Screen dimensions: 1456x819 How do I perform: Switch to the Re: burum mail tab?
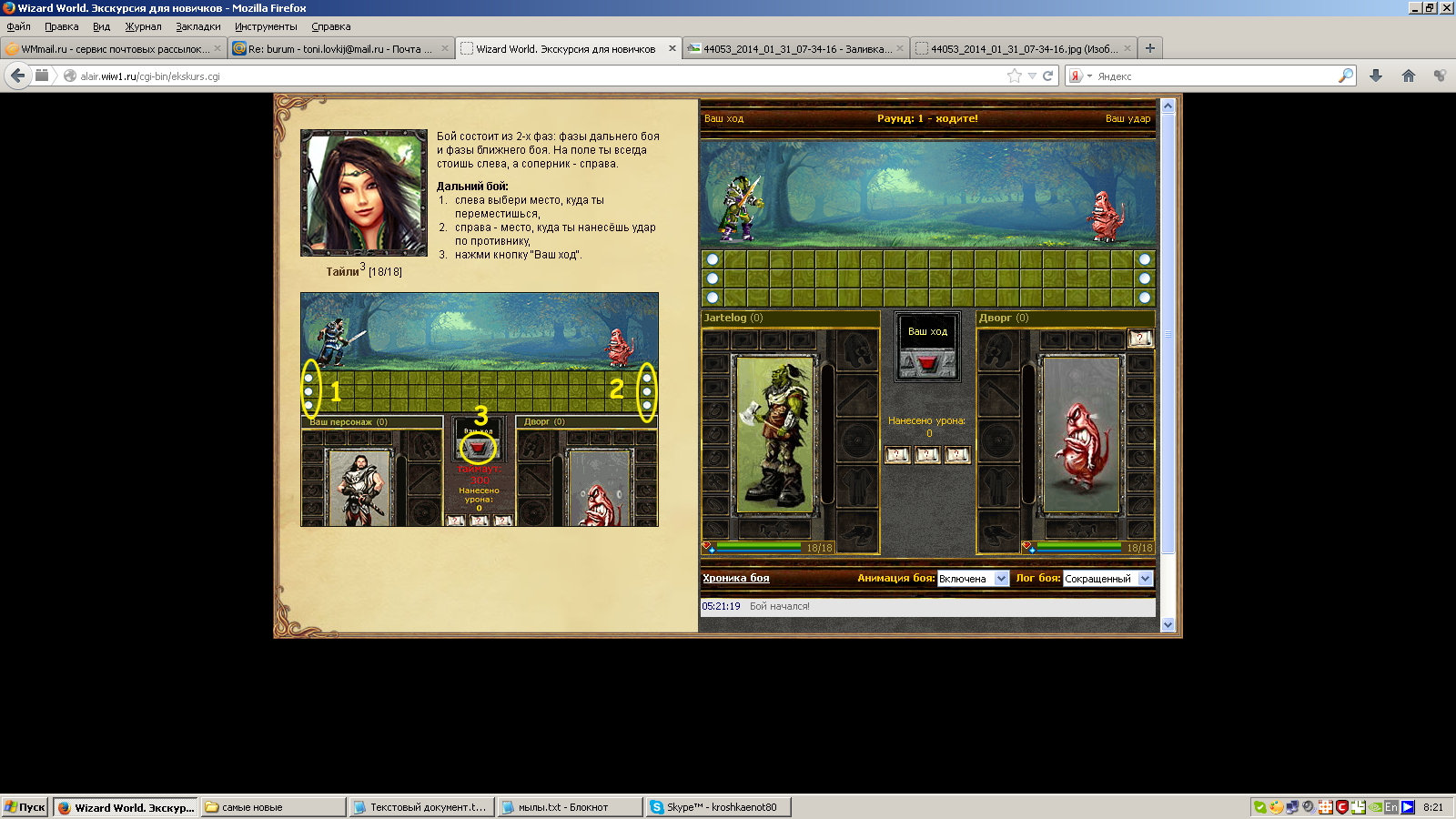click(341, 49)
